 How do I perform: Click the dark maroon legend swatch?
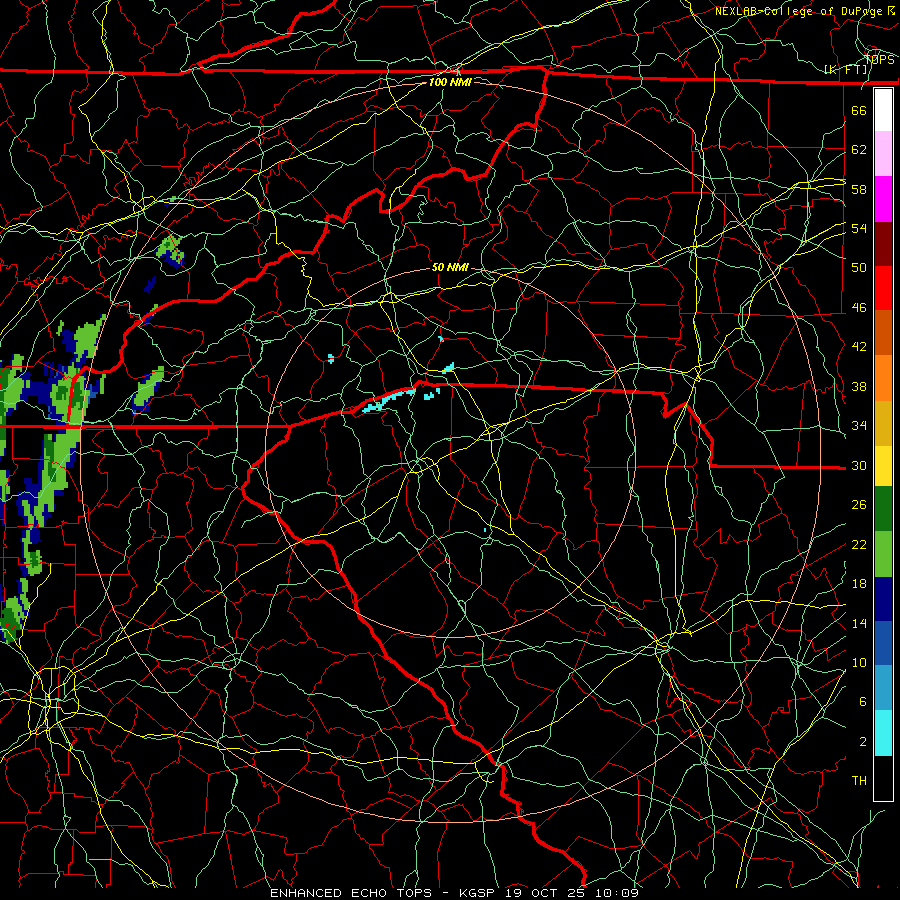[x=883, y=244]
